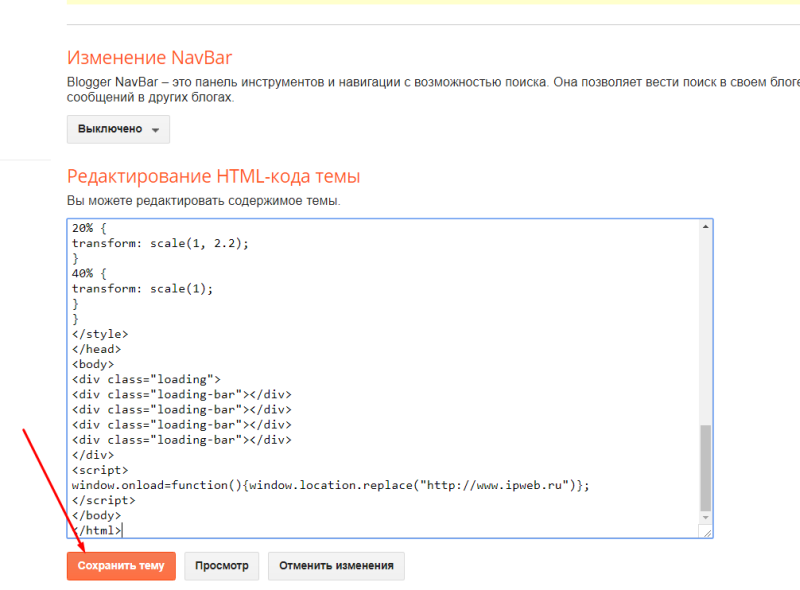Click Отменить изменения to revert edits
This screenshot has height=590, width=800.
336,565
